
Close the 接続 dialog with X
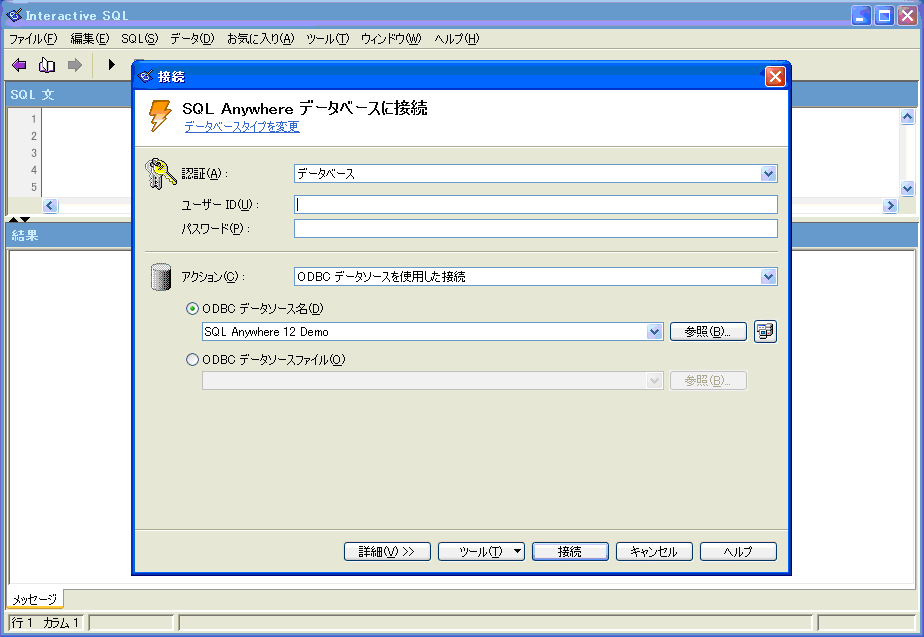(775, 76)
